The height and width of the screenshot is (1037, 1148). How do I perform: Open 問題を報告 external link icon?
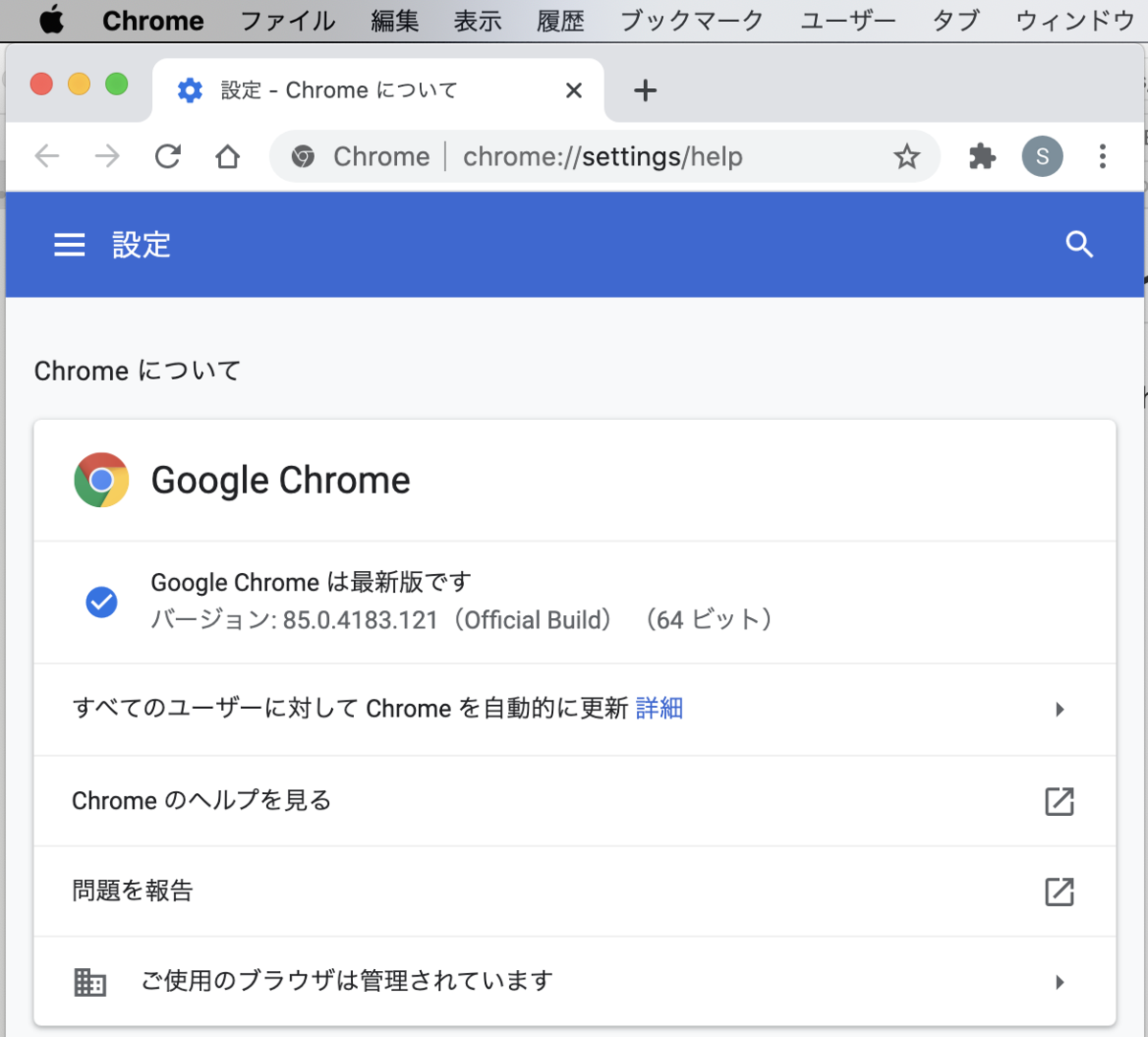[1059, 892]
